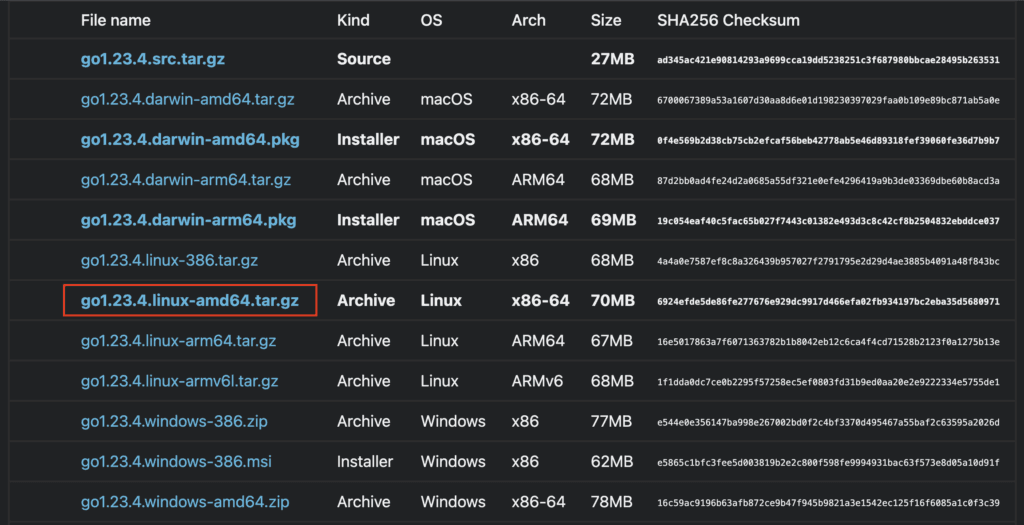Click the File name column header
1024x525 pixels.
[x=116, y=20]
